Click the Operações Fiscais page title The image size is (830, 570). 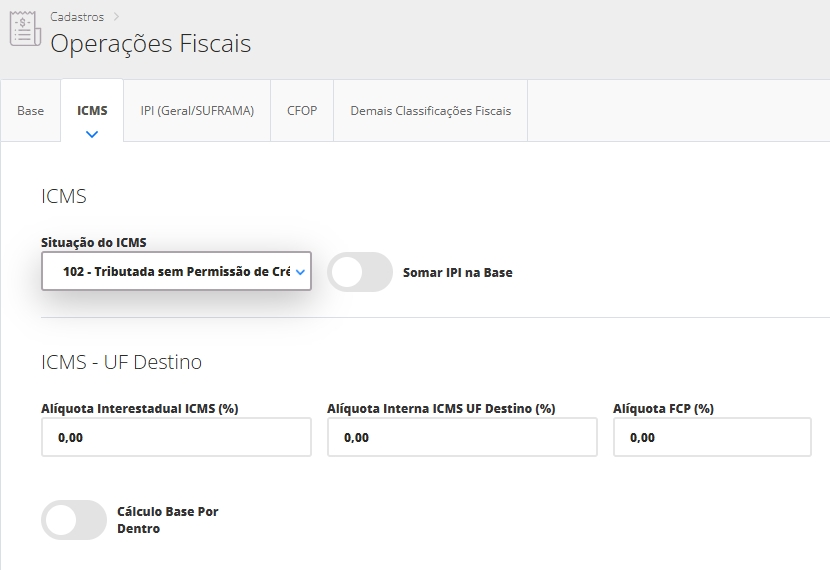click(x=150, y=44)
